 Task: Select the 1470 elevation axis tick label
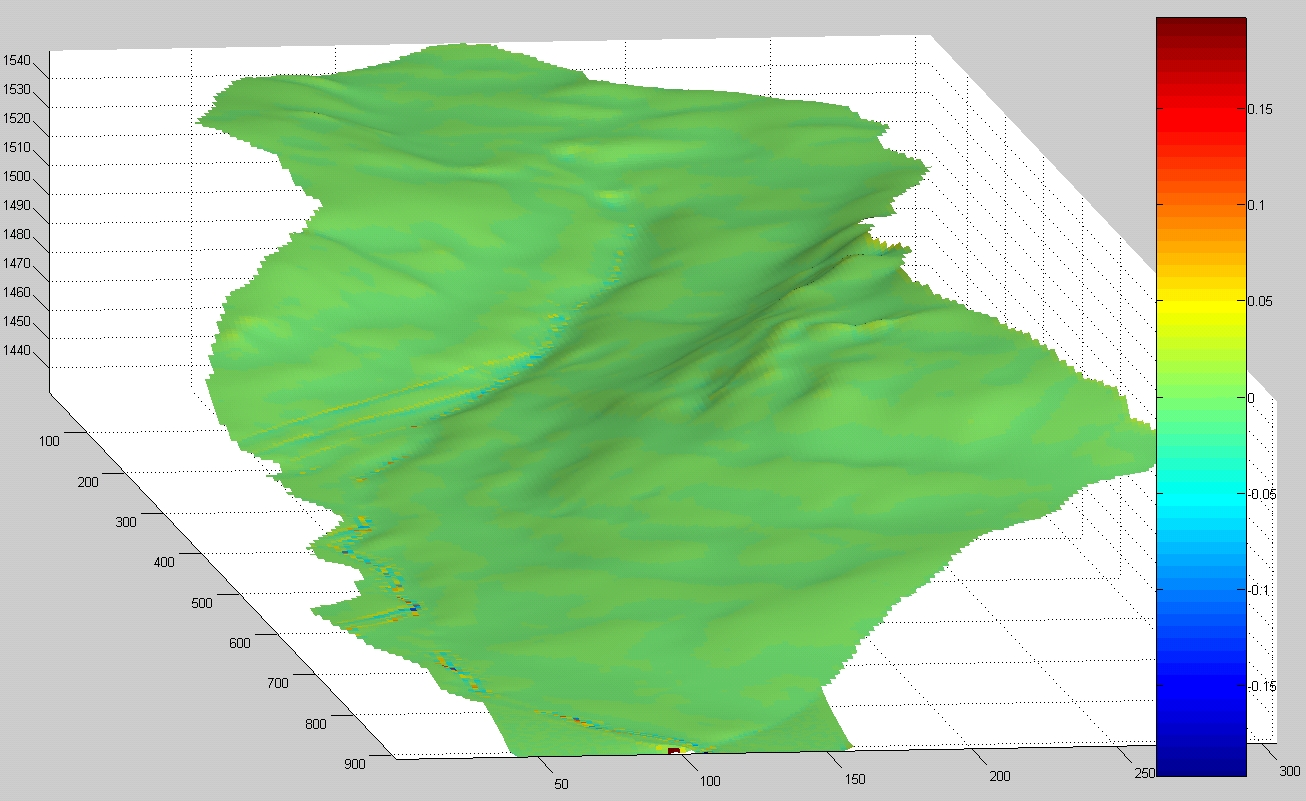pyautogui.click(x=16, y=264)
